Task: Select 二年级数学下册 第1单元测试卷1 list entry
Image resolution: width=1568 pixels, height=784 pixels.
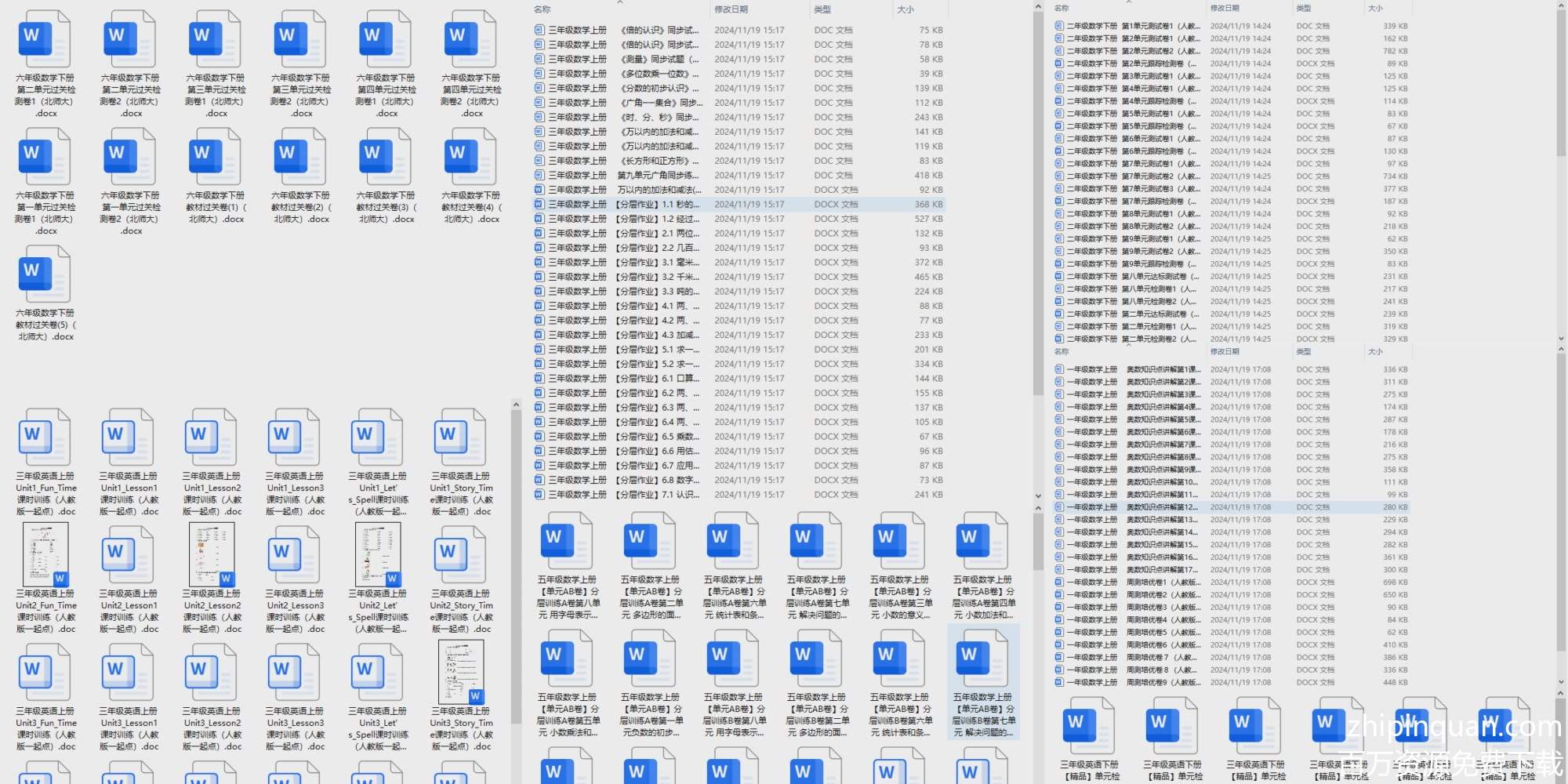Action: click(1129, 26)
